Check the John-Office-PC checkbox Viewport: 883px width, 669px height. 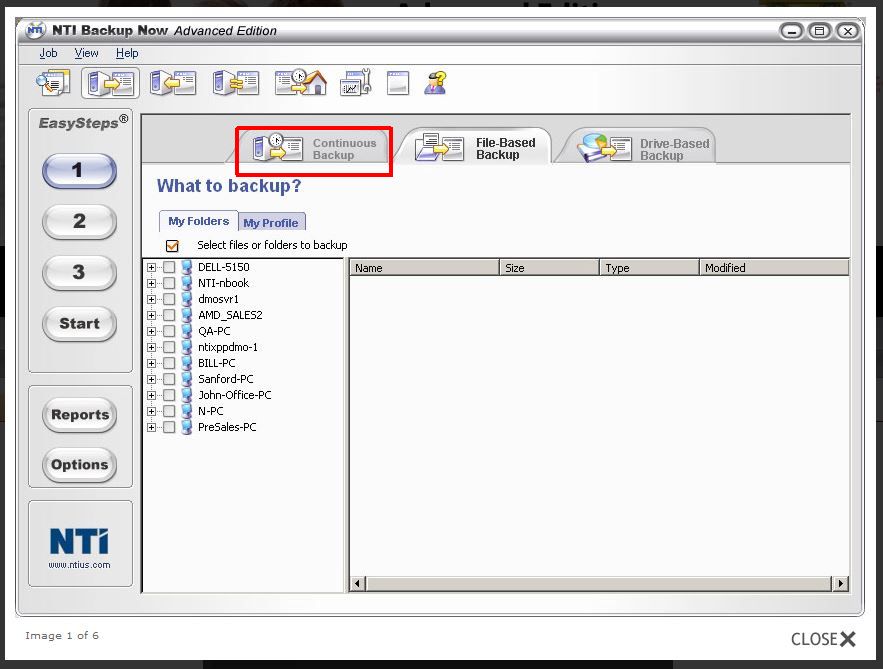169,395
